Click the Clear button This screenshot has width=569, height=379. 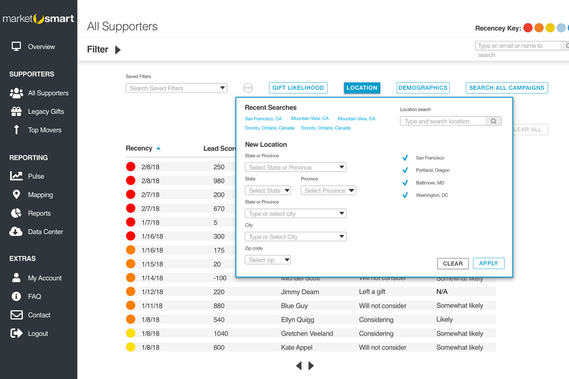pyautogui.click(x=453, y=264)
